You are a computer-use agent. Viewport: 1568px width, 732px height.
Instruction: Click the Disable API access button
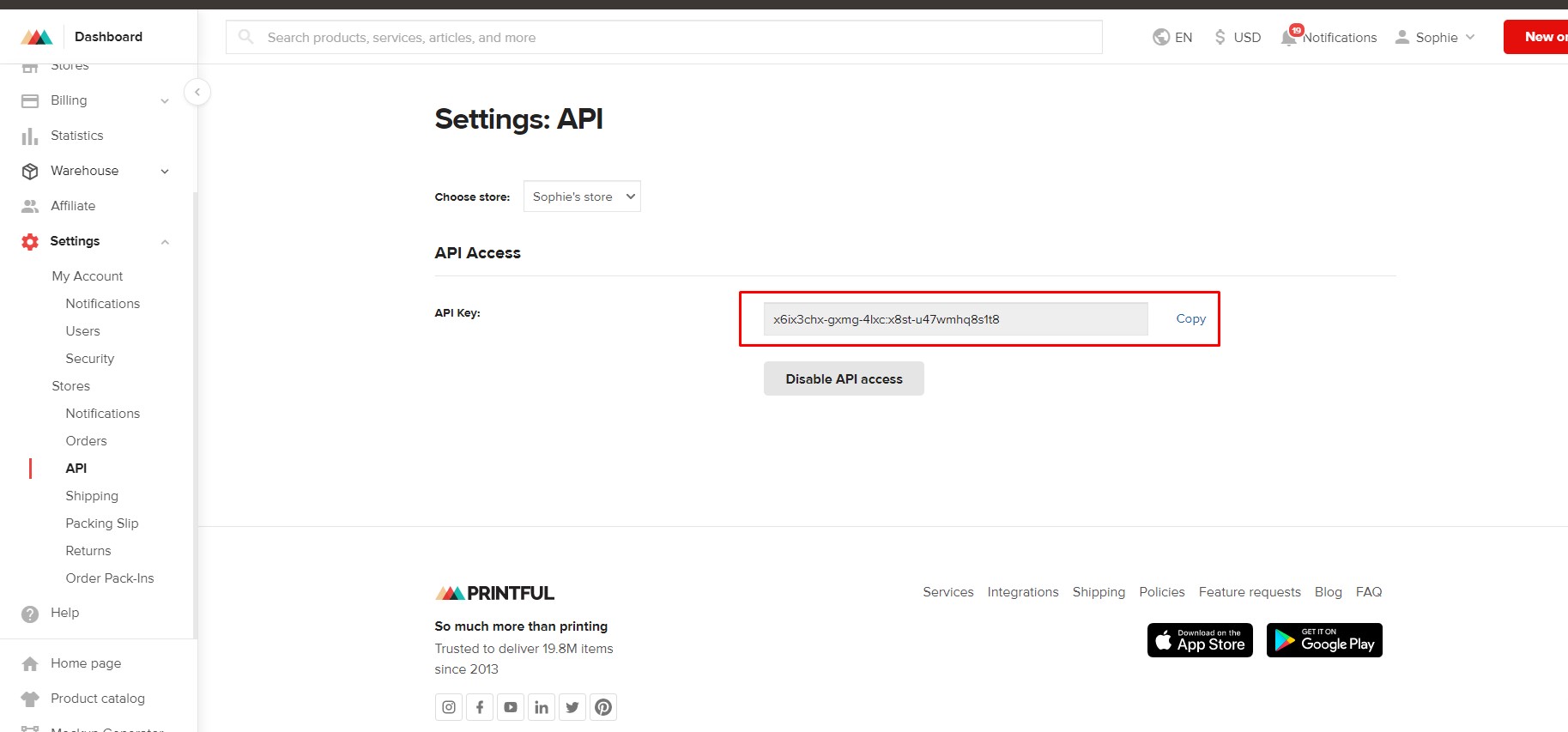tap(844, 378)
